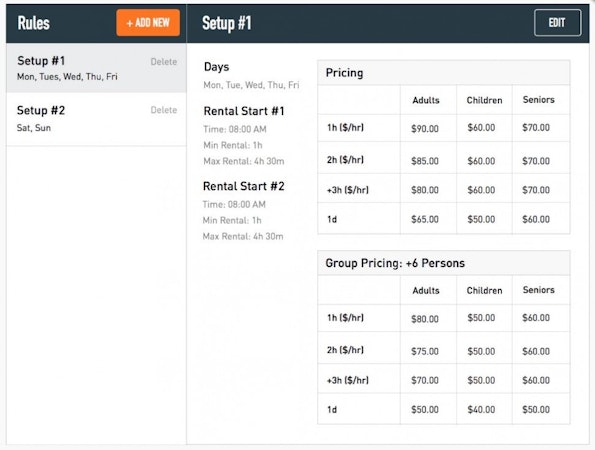Click 'Time: 08:00 AM' under Rental Start #1
Image resolution: width=595 pixels, height=450 pixels.
tap(235, 129)
